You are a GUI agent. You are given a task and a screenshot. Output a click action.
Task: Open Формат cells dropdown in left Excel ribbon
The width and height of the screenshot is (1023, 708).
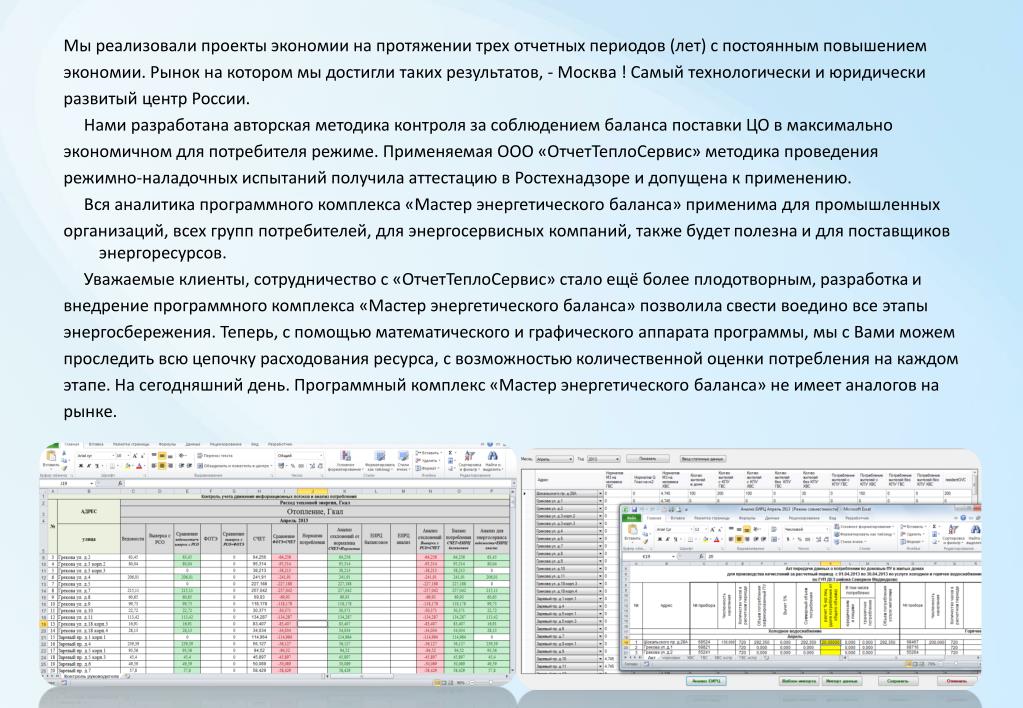pyautogui.click(x=428, y=468)
